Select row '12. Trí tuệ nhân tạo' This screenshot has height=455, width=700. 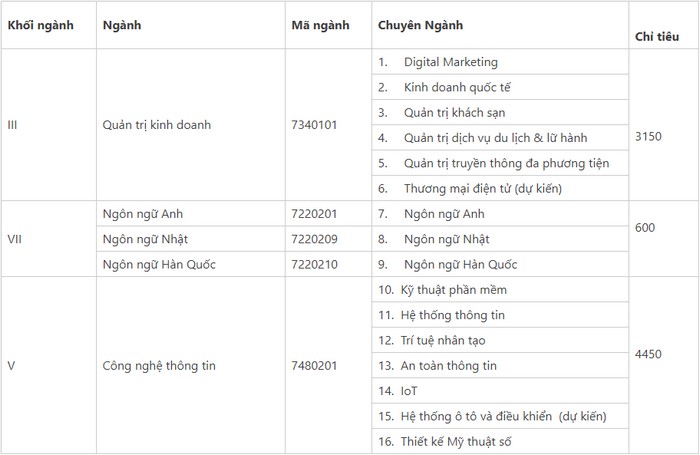500,341
